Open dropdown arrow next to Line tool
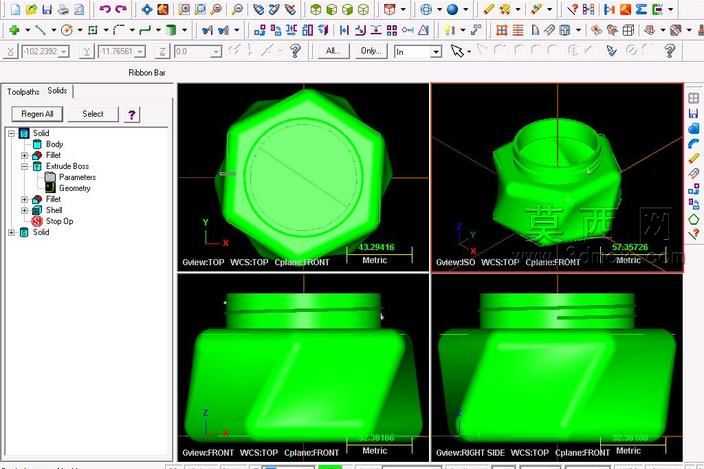The height and width of the screenshot is (469, 704). click(x=53, y=30)
